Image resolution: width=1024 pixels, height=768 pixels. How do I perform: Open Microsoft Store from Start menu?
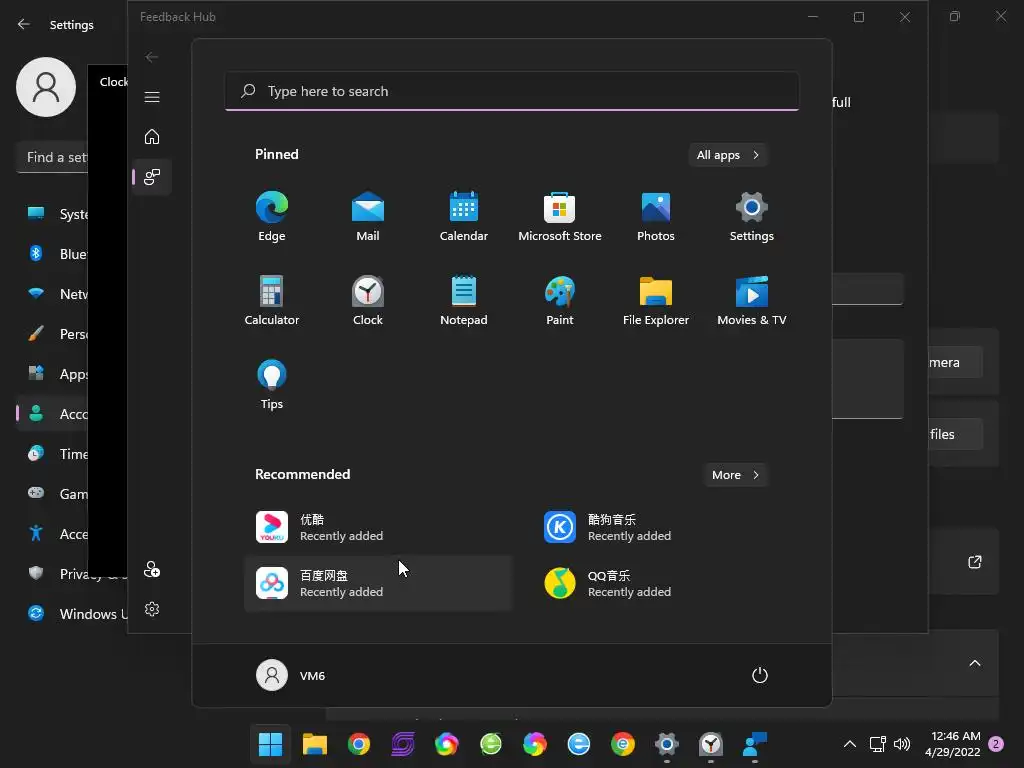point(560,216)
